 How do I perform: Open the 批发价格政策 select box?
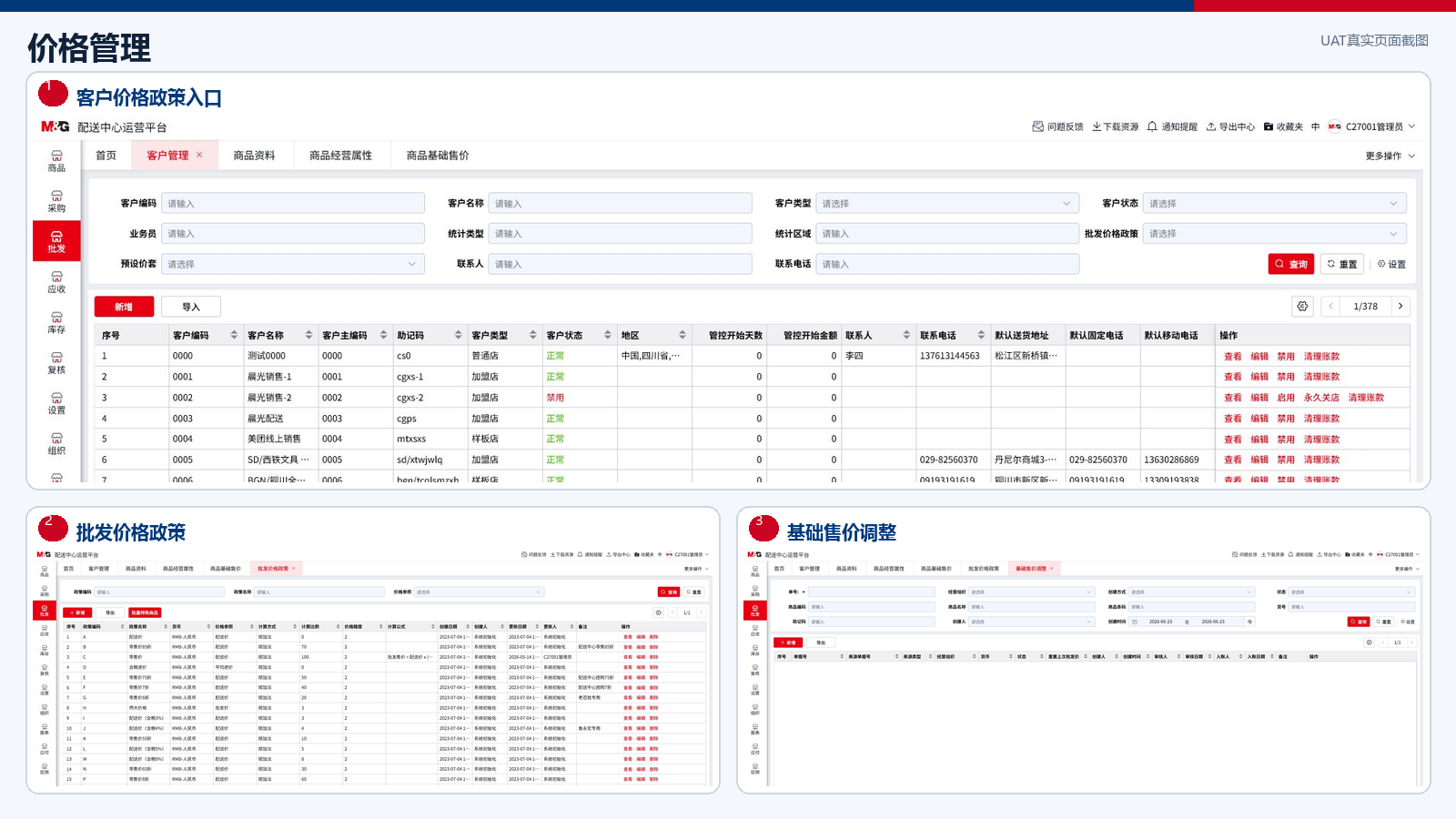click(1274, 234)
